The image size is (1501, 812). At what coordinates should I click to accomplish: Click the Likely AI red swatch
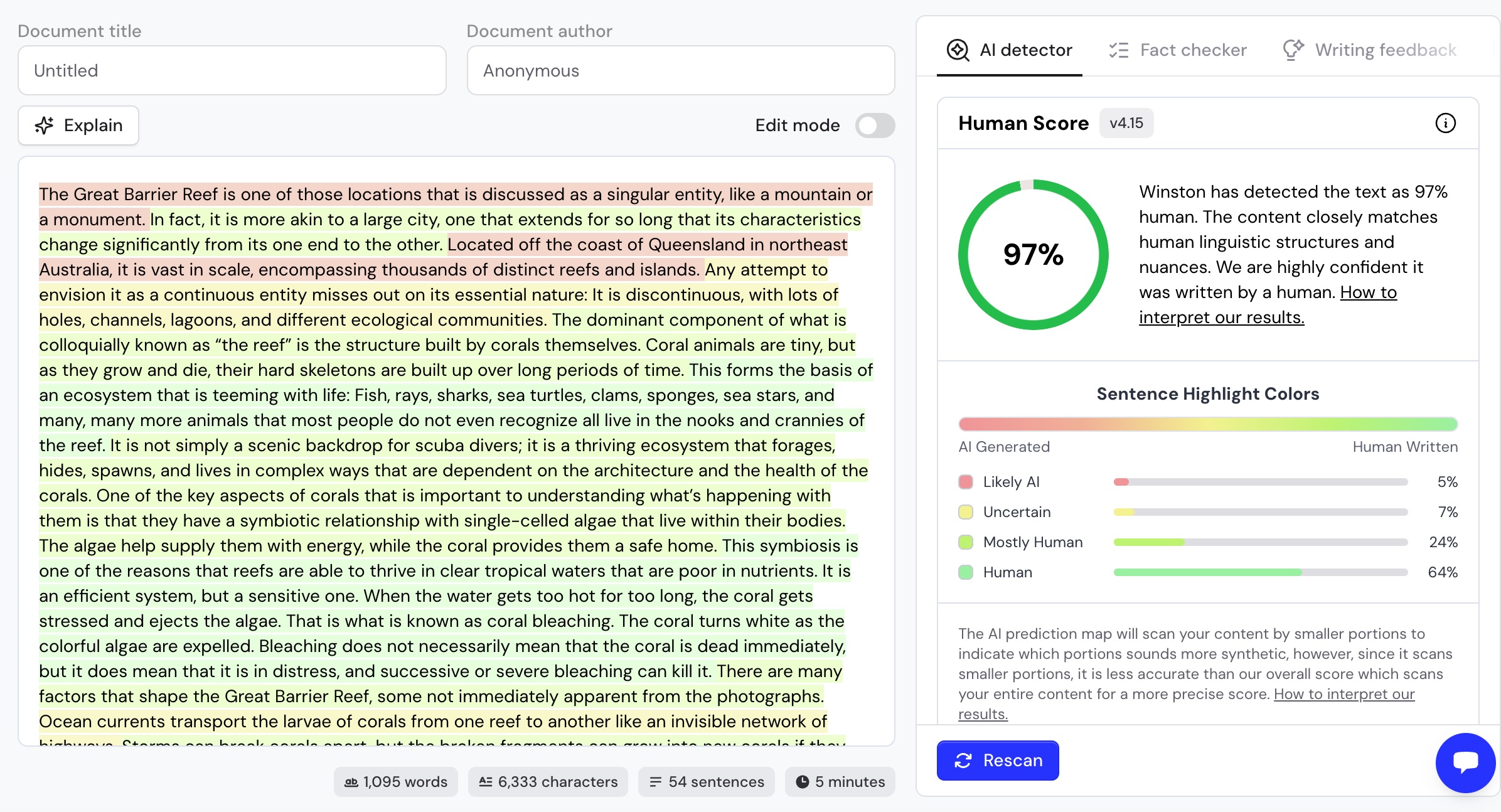[x=966, y=482]
